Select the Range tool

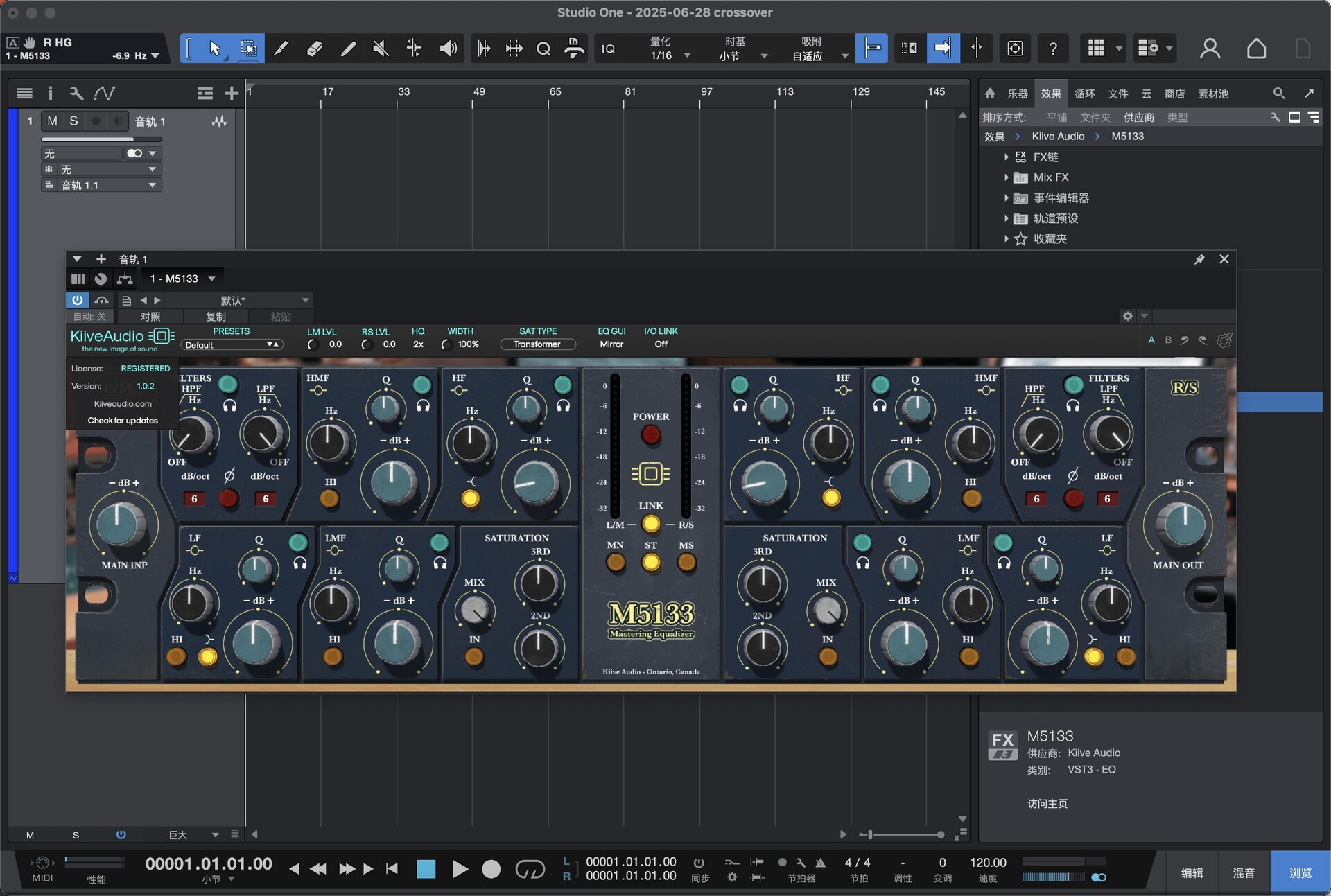pos(247,48)
